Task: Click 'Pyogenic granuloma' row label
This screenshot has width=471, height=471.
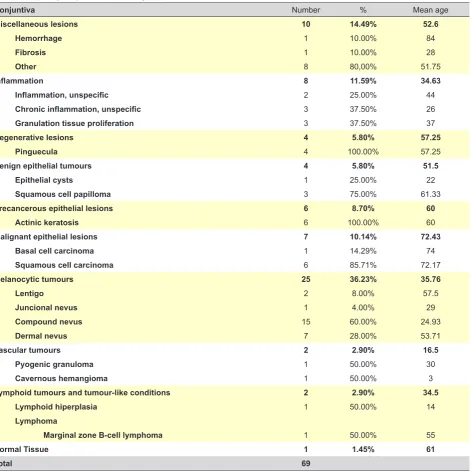Action: click(x=54, y=364)
